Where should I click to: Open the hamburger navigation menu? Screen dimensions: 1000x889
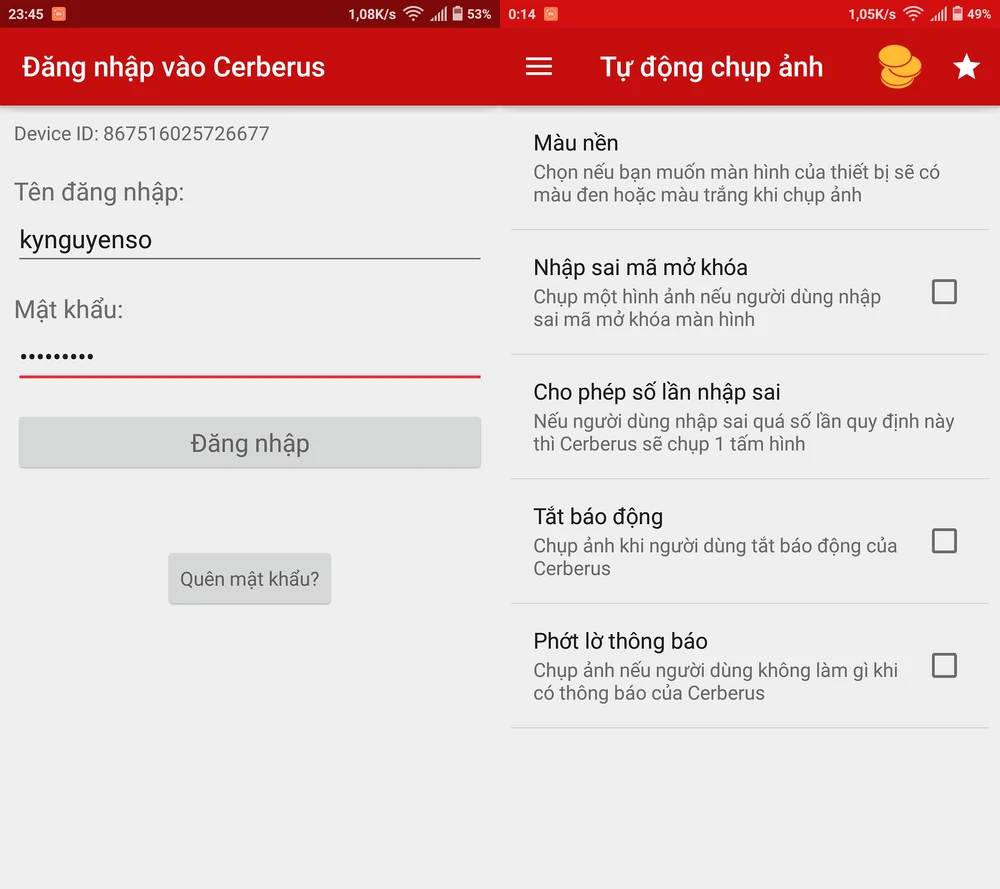(539, 67)
